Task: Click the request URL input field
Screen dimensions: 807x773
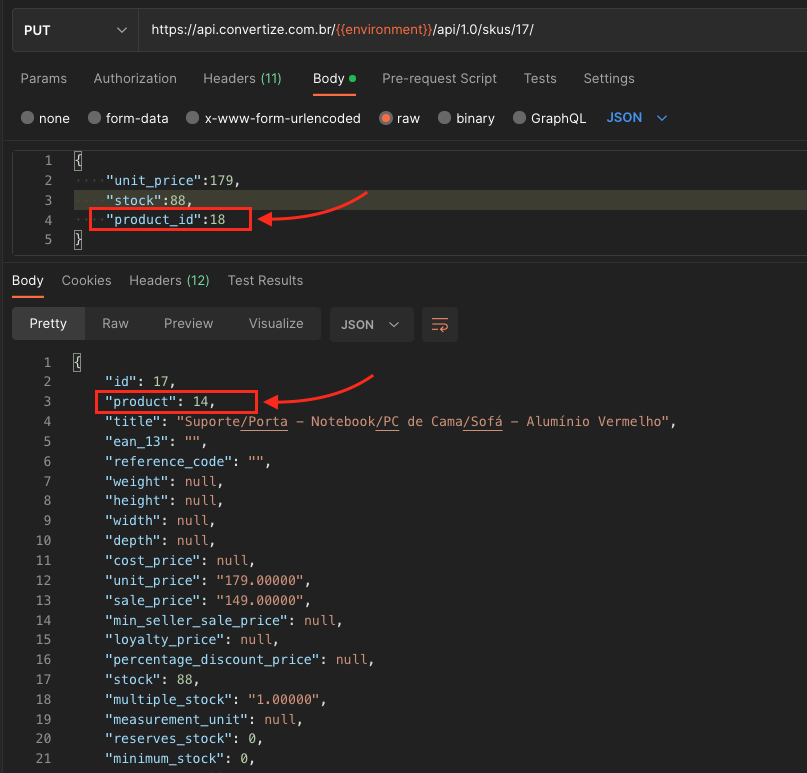Action: (x=470, y=30)
